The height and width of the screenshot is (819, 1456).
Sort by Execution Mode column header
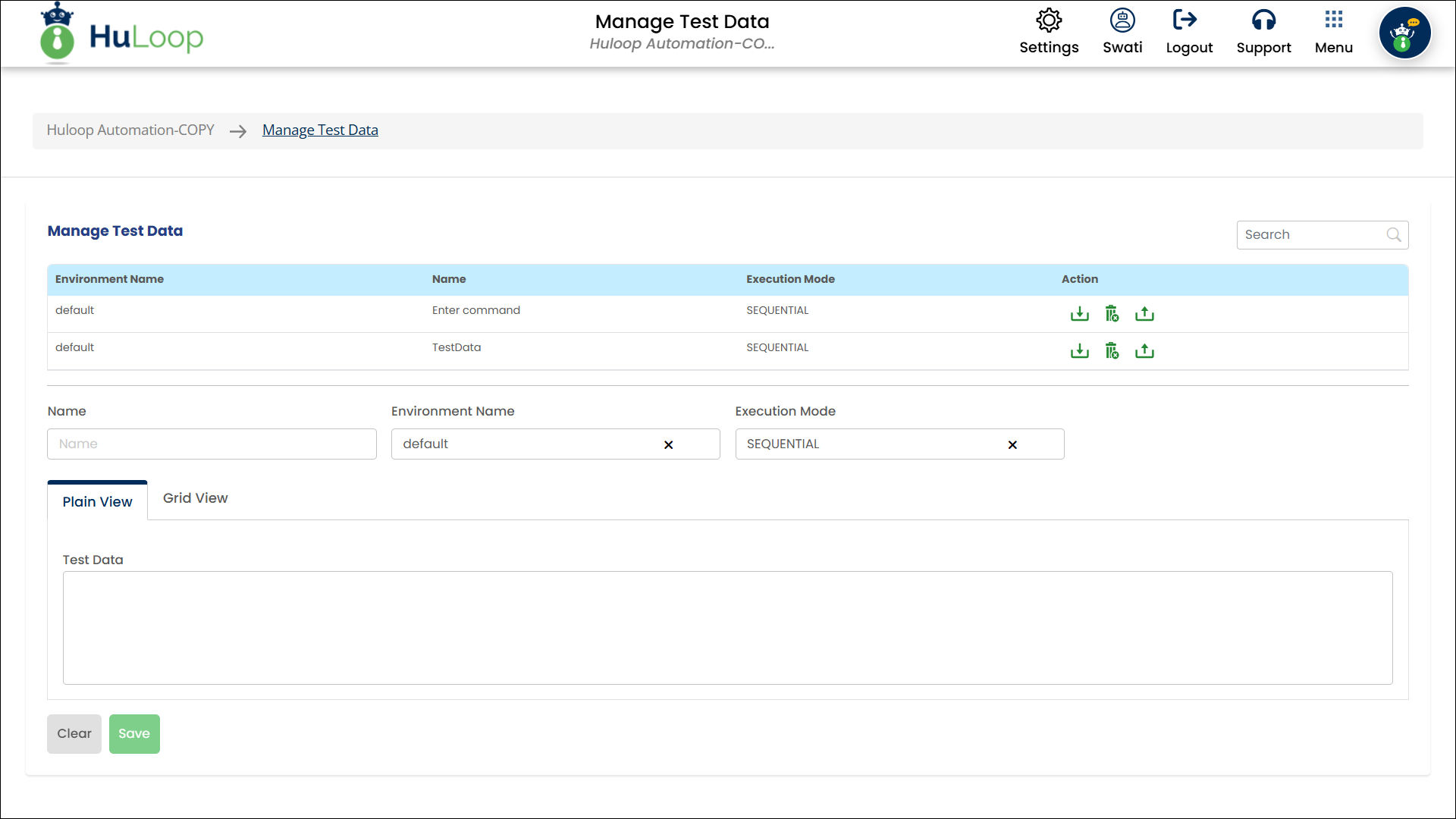point(790,279)
